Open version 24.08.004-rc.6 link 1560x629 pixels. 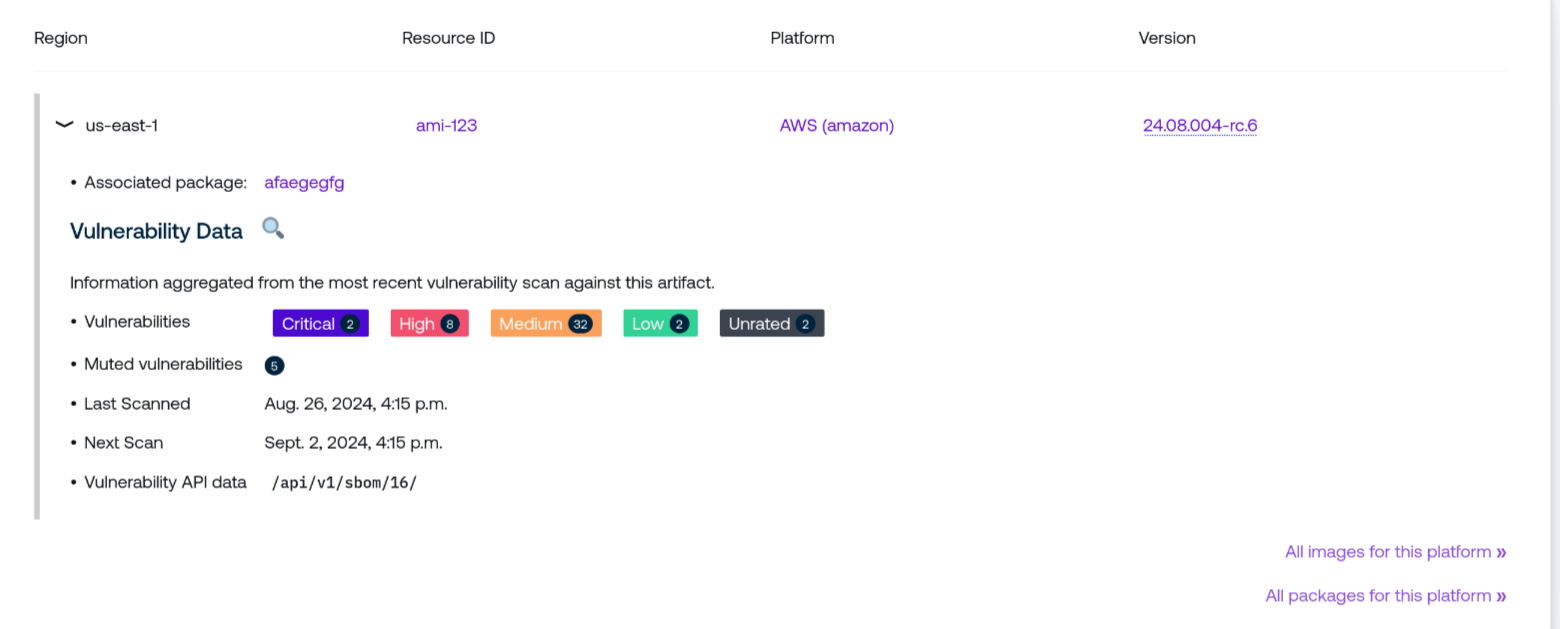coord(1200,125)
